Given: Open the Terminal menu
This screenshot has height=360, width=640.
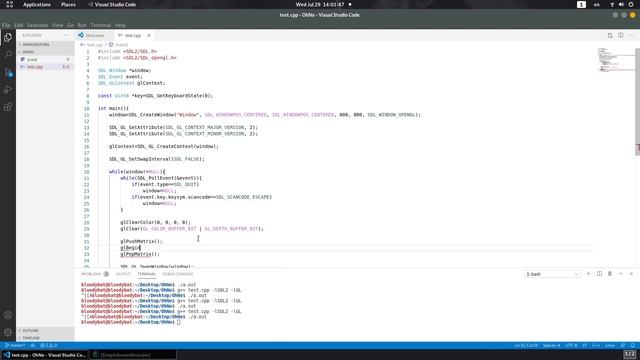Looking at the screenshot, I should pyautogui.click(x=101, y=25).
